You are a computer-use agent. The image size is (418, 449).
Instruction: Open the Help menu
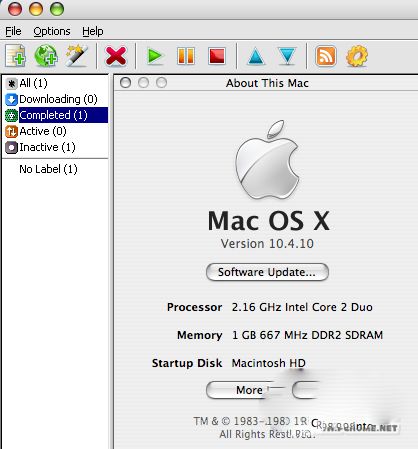pos(93,31)
